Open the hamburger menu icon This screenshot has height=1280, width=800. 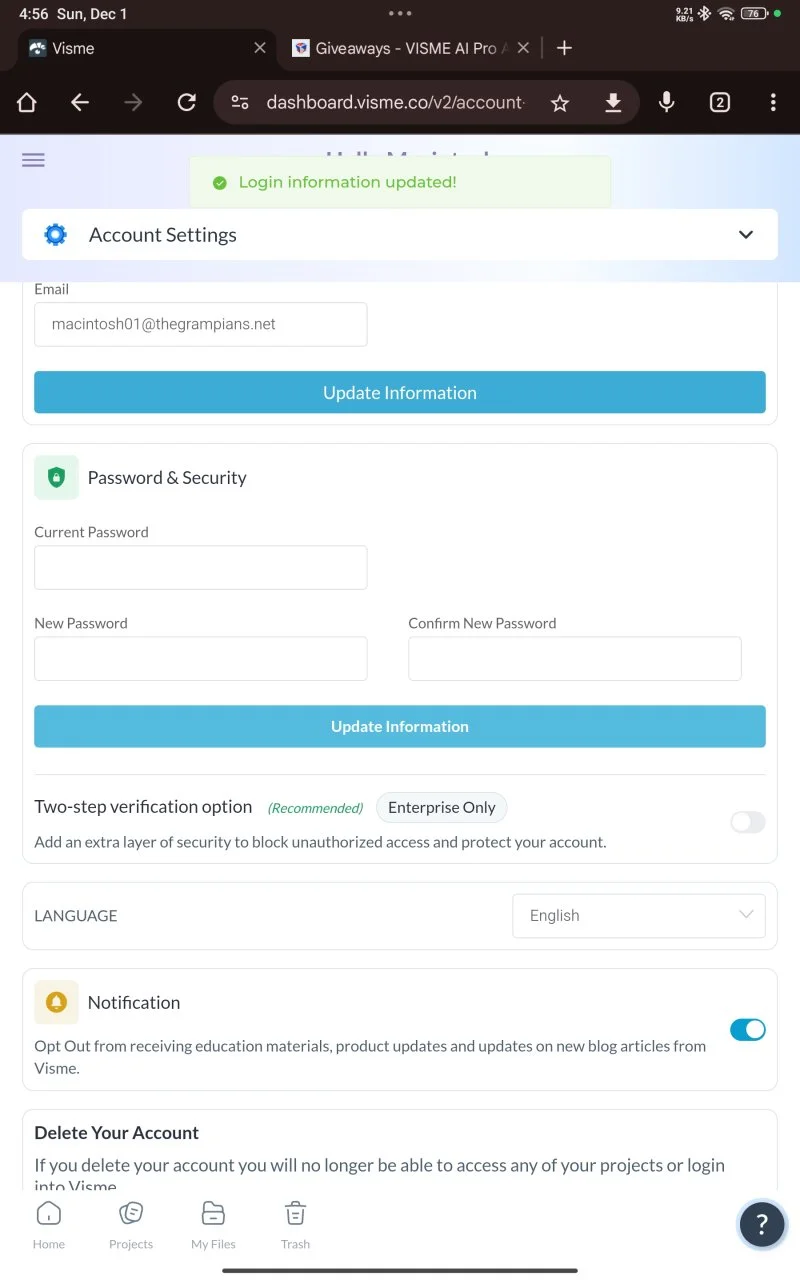[33, 160]
